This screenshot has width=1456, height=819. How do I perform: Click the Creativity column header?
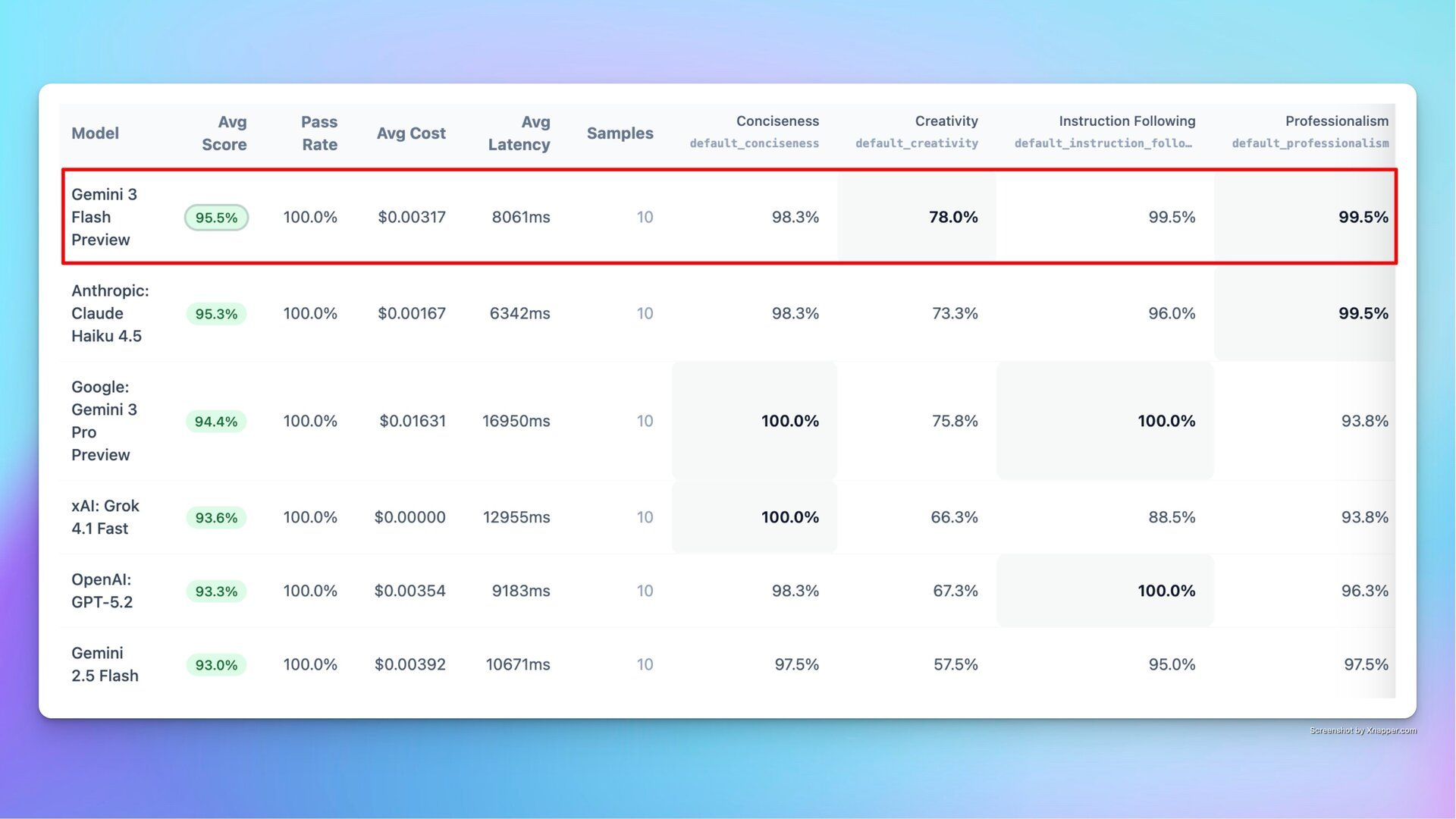(946, 121)
